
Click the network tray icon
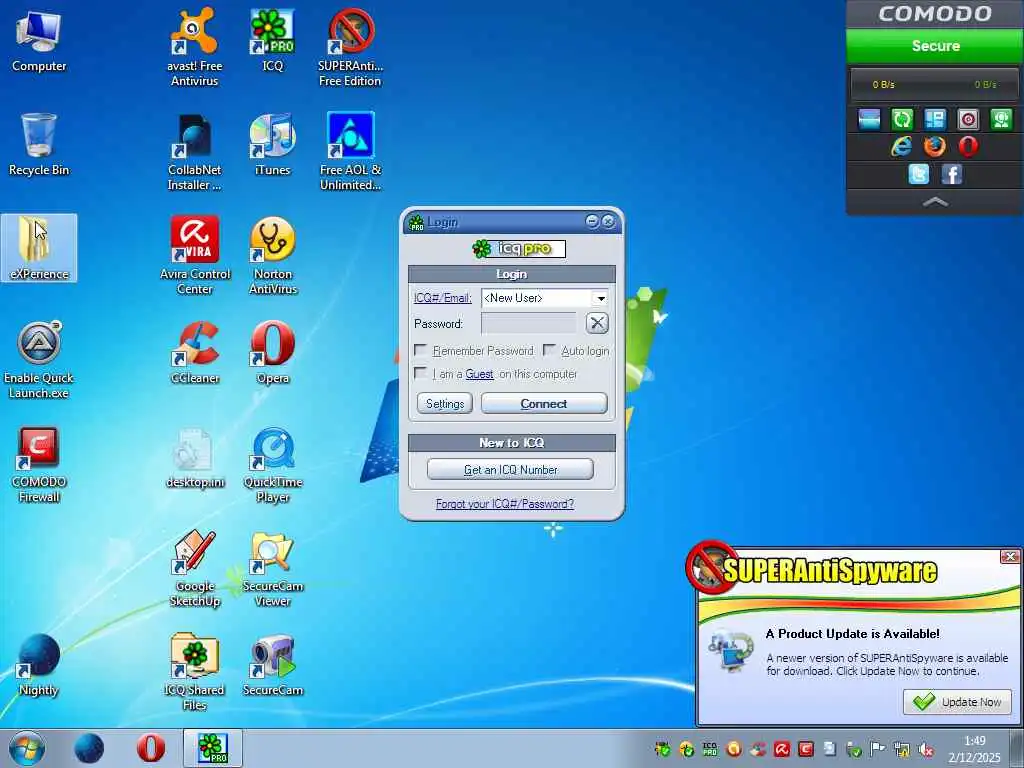click(x=902, y=750)
